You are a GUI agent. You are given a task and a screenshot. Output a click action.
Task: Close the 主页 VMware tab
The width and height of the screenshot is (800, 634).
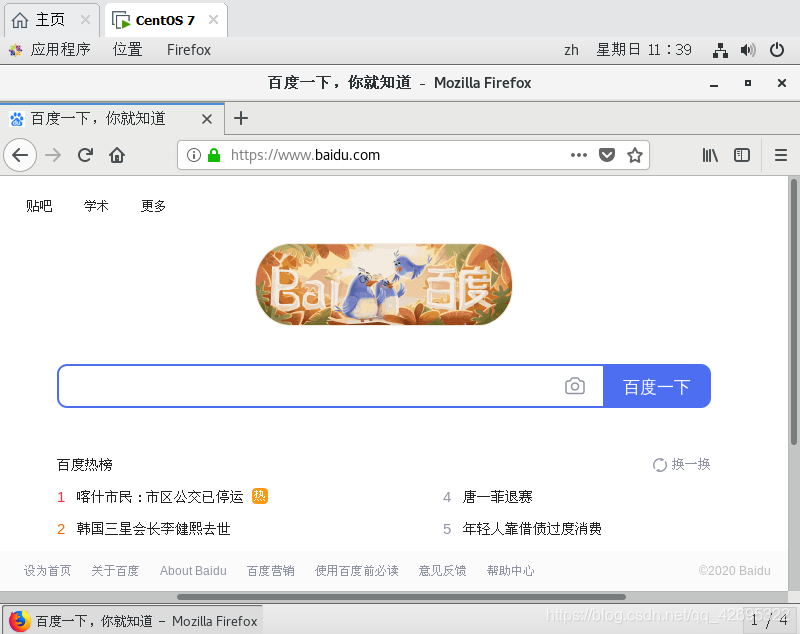click(85, 20)
